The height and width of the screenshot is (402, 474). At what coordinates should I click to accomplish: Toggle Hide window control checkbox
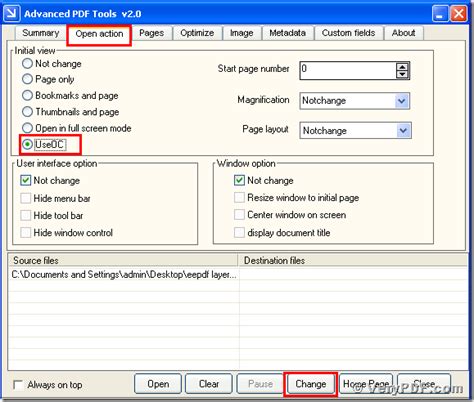[26, 232]
